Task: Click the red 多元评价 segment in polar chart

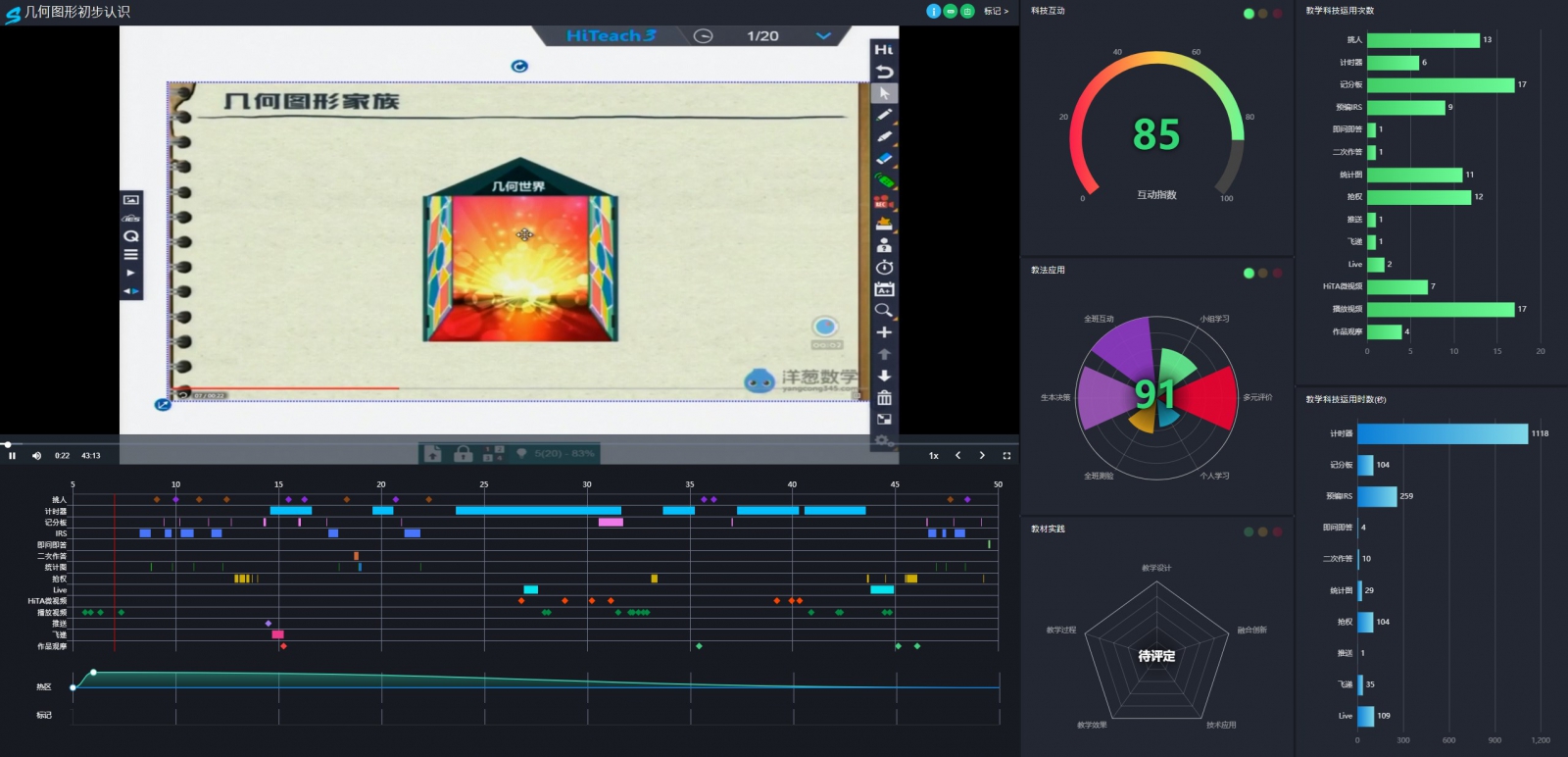Action: point(1208,397)
